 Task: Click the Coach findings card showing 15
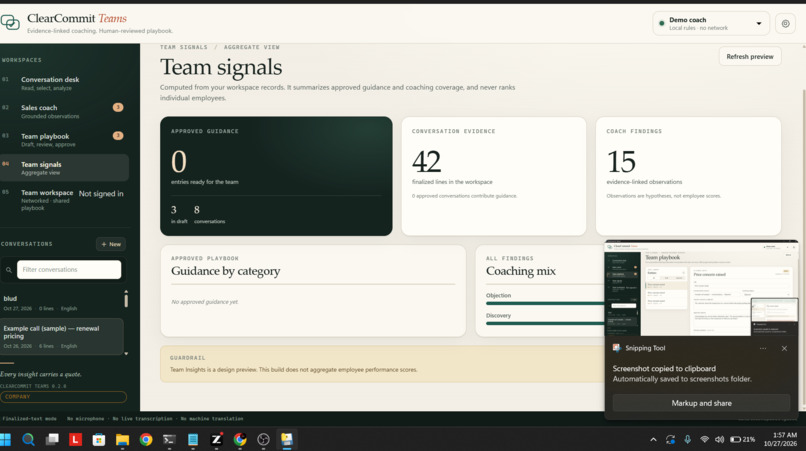[x=688, y=176]
